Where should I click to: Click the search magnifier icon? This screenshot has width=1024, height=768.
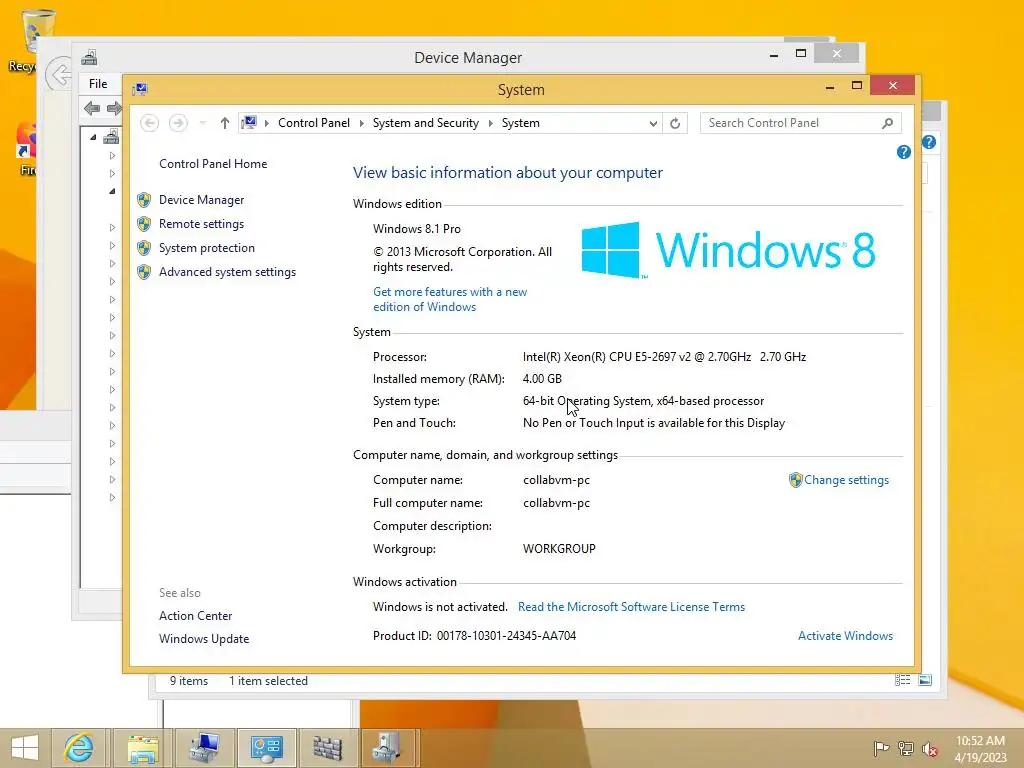click(888, 123)
